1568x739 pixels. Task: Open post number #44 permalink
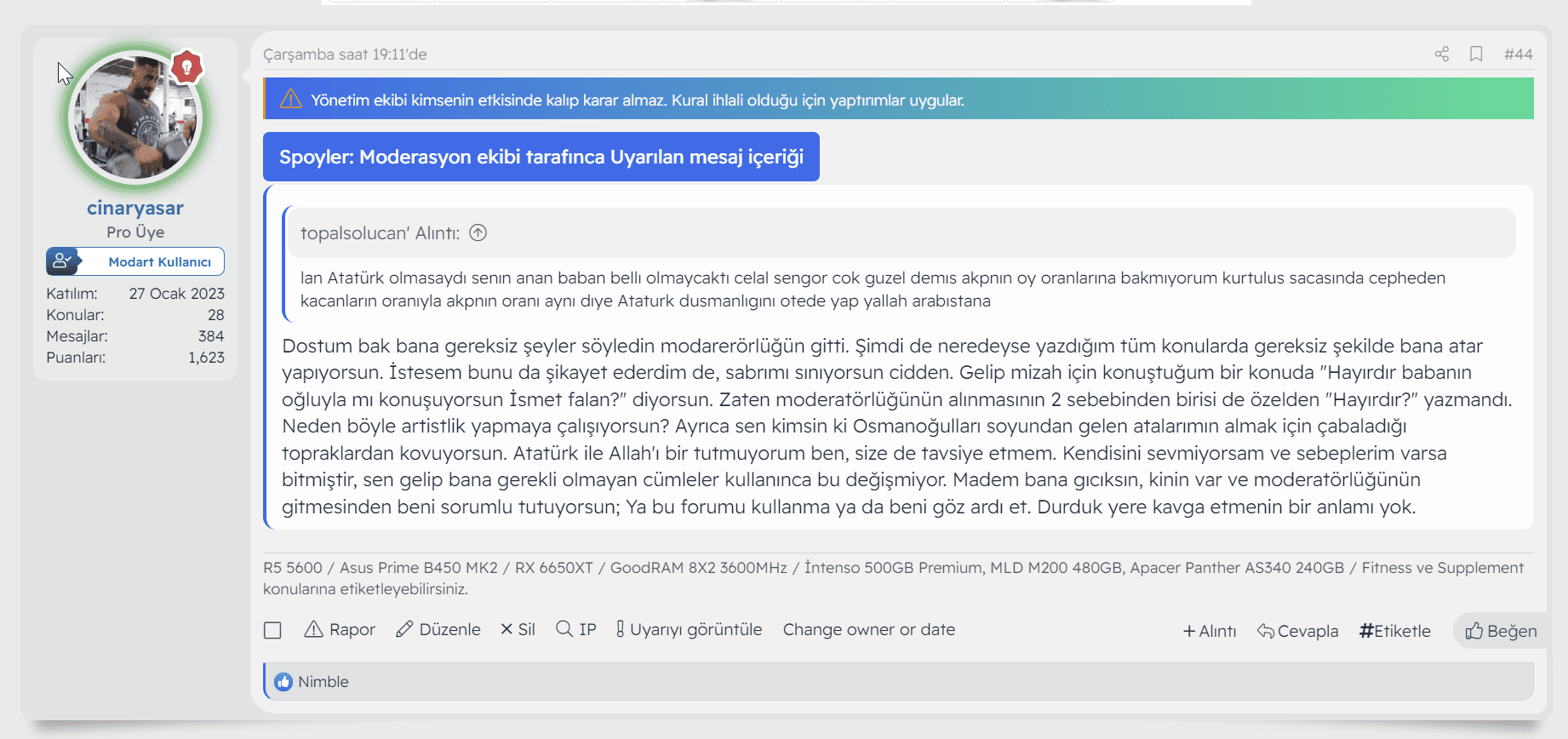point(1518,54)
